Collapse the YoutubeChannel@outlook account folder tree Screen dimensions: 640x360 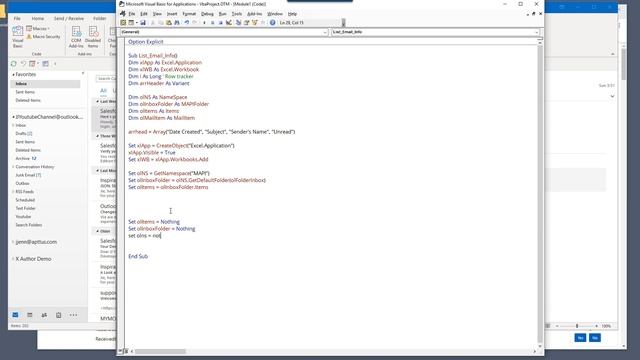click(x=13, y=117)
